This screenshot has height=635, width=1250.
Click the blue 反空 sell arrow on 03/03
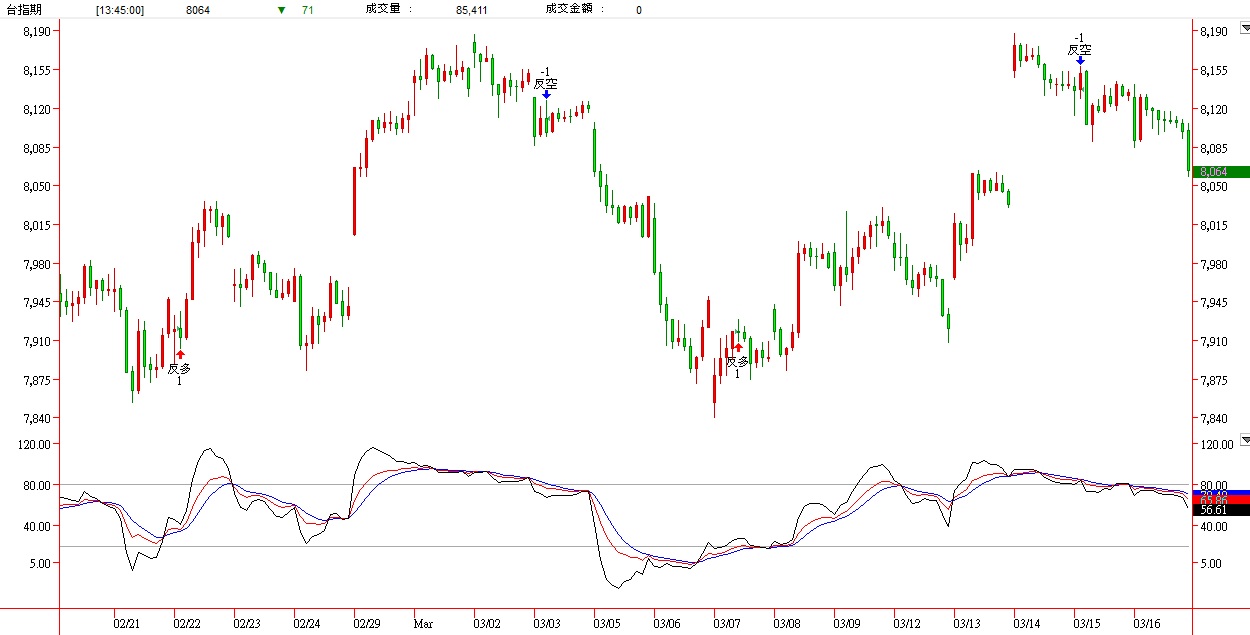(546, 94)
